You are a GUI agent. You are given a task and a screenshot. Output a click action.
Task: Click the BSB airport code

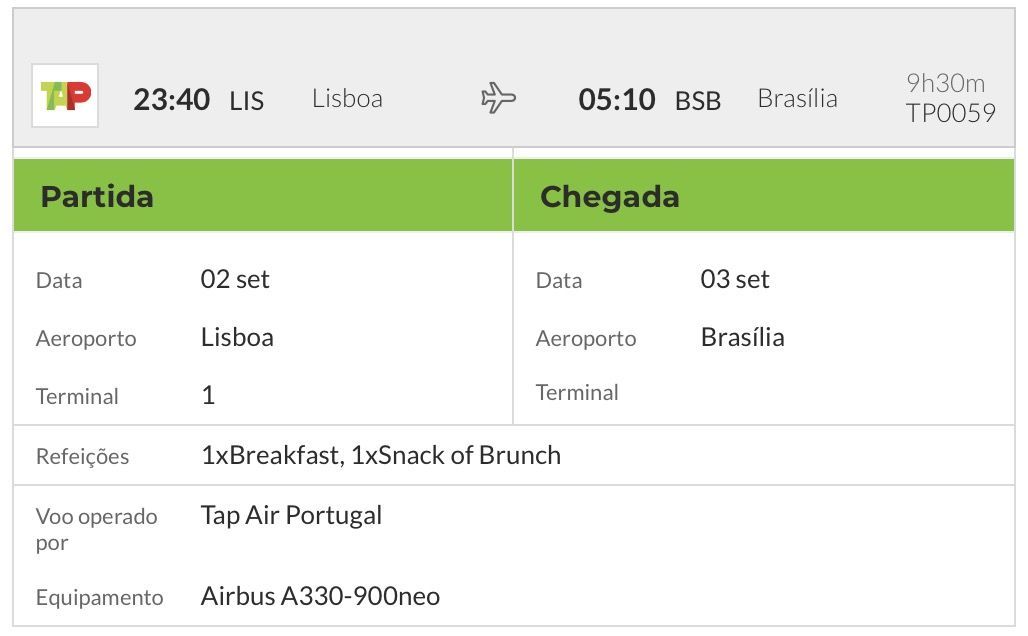tap(698, 101)
